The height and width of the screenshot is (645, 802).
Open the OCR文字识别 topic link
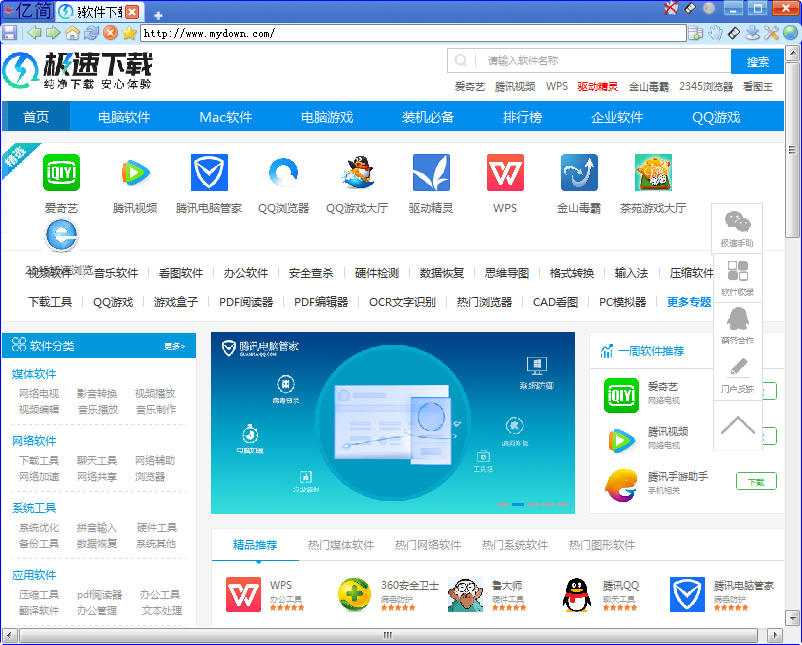coord(402,302)
